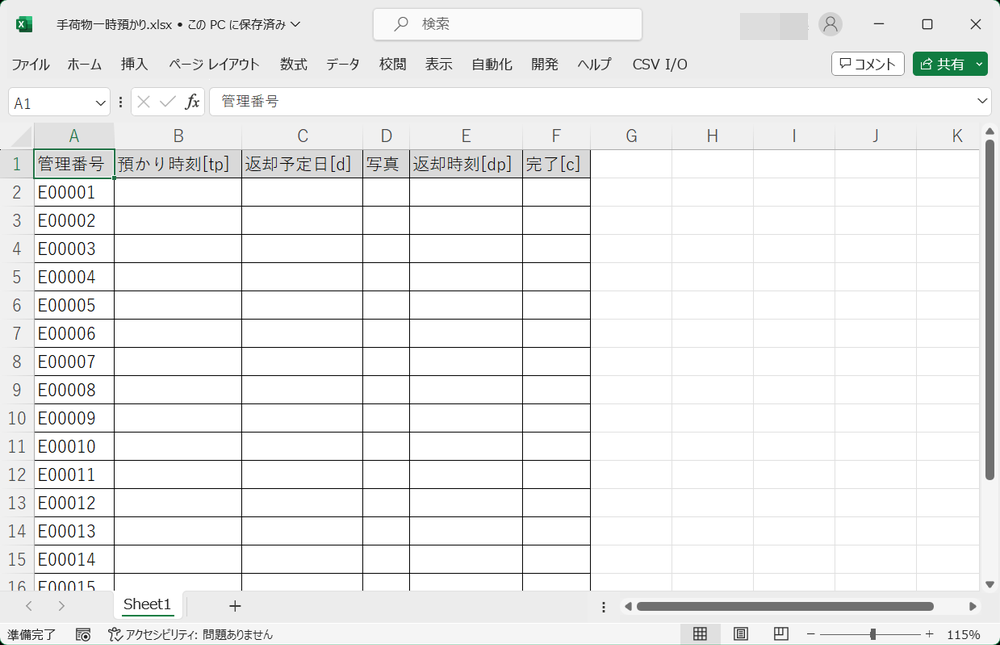Viewport: 1000px width, 645px height.
Task: Open the データ ribbon tab
Action: (343, 64)
